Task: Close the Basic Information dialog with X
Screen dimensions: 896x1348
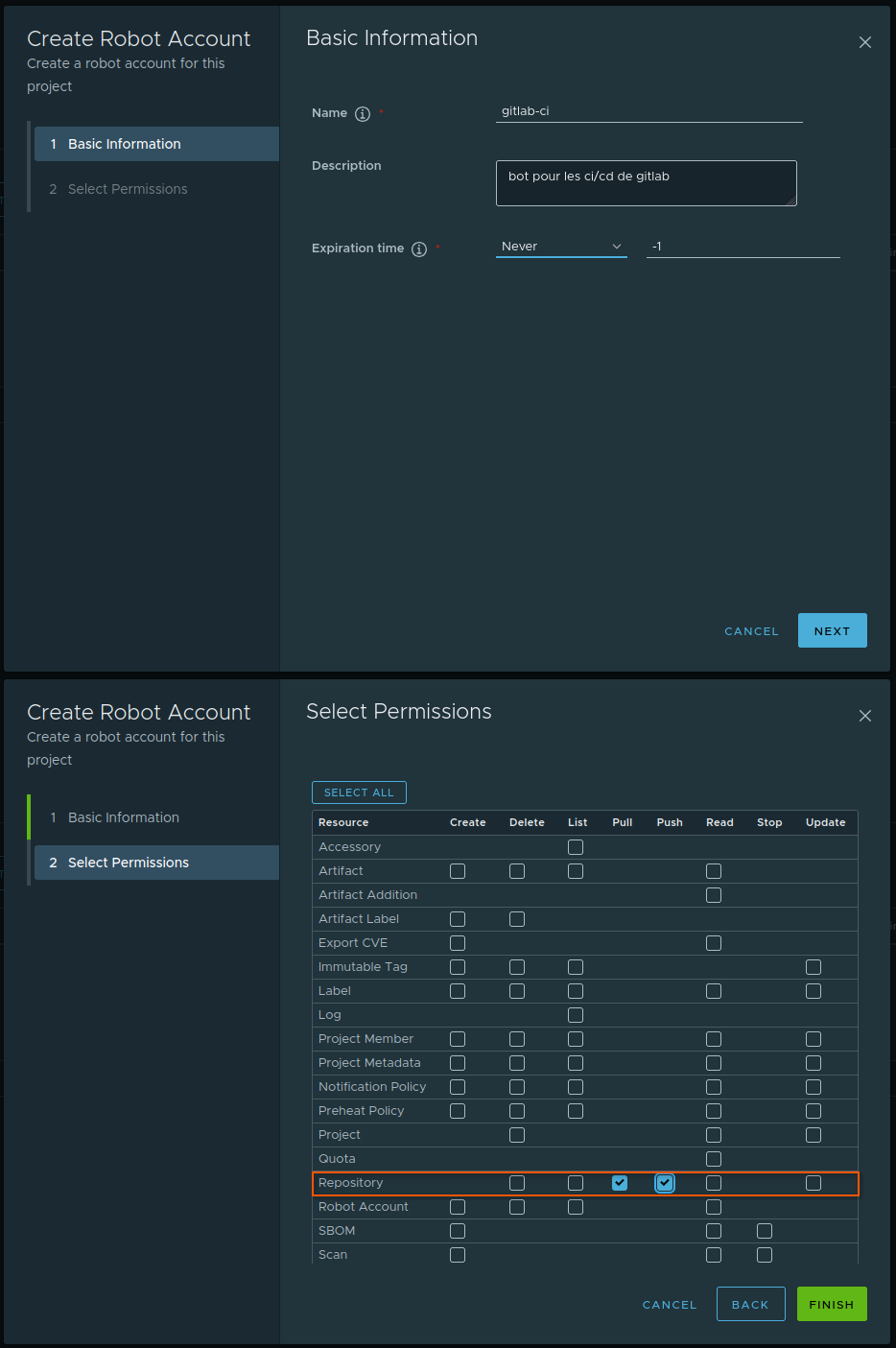Action: click(x=865, y=42)
